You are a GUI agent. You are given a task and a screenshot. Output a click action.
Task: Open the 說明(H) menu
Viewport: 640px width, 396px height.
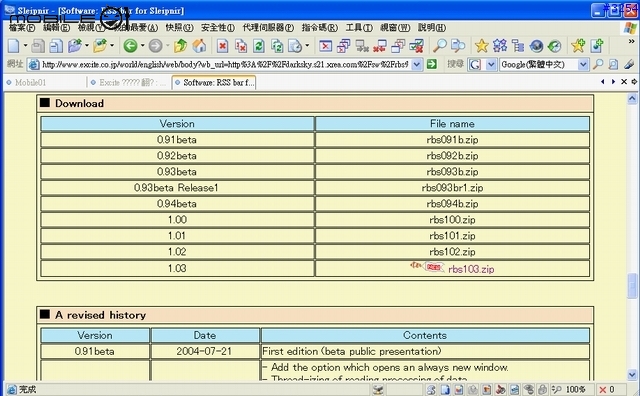click(x=432, y=28)
